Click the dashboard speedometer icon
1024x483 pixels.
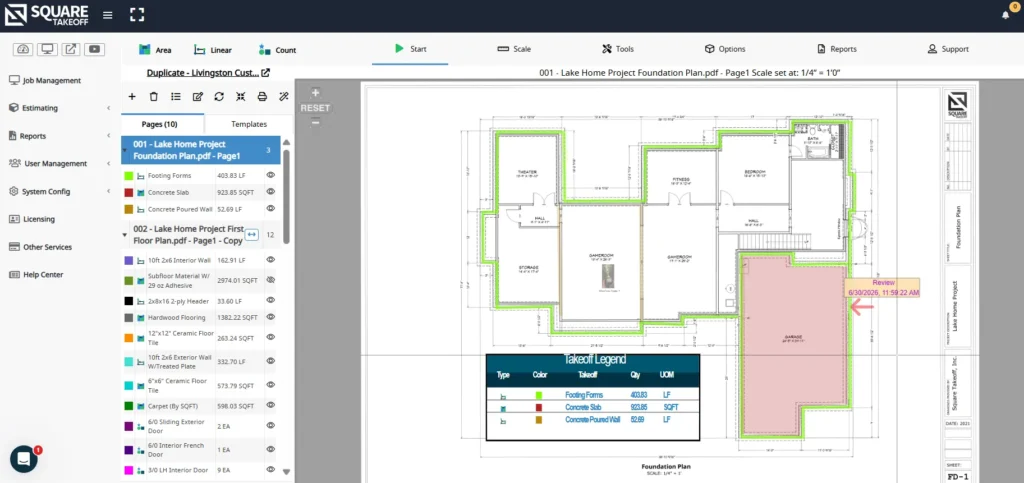(24, 49)
